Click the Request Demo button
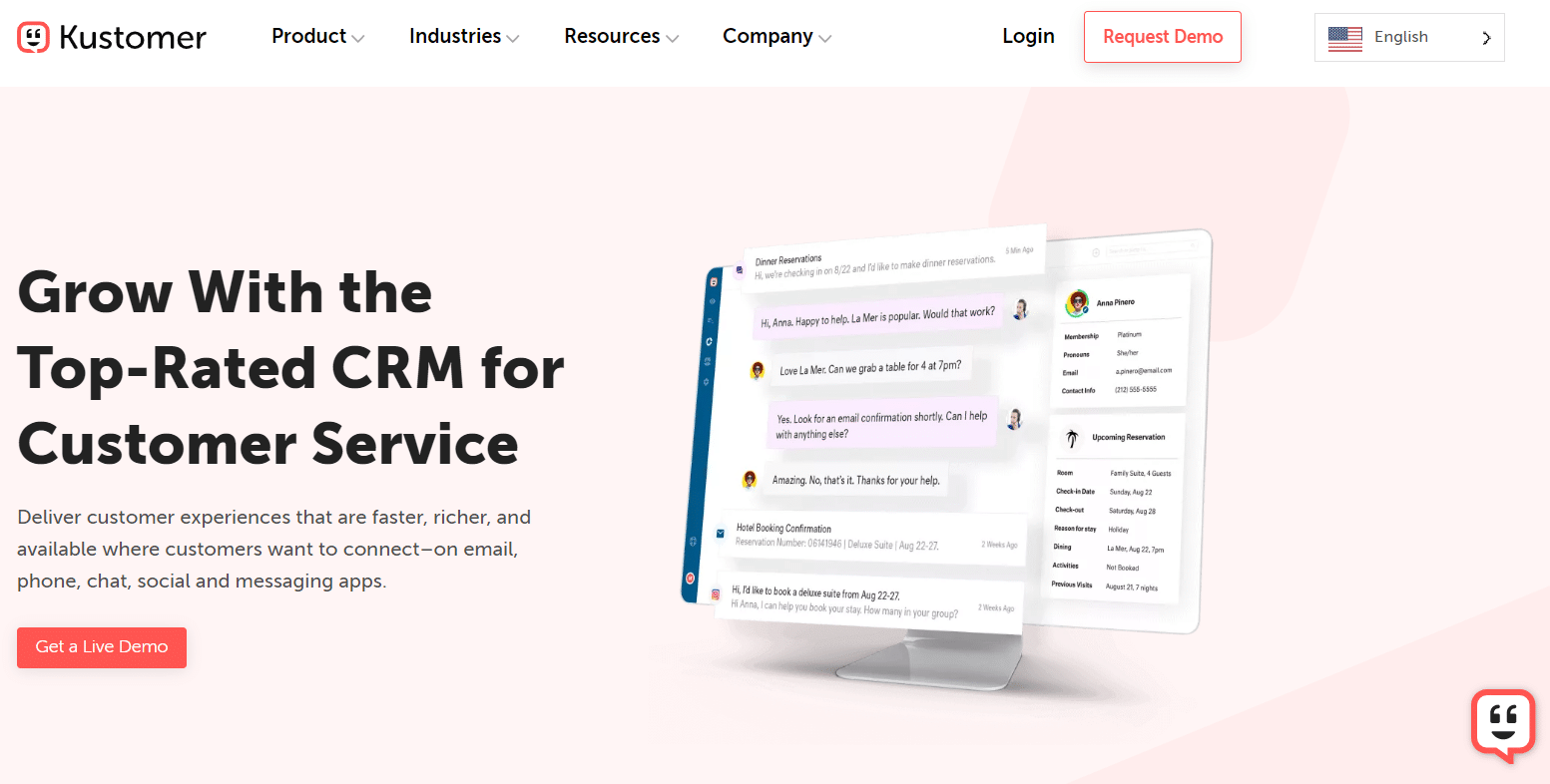 1163,37
